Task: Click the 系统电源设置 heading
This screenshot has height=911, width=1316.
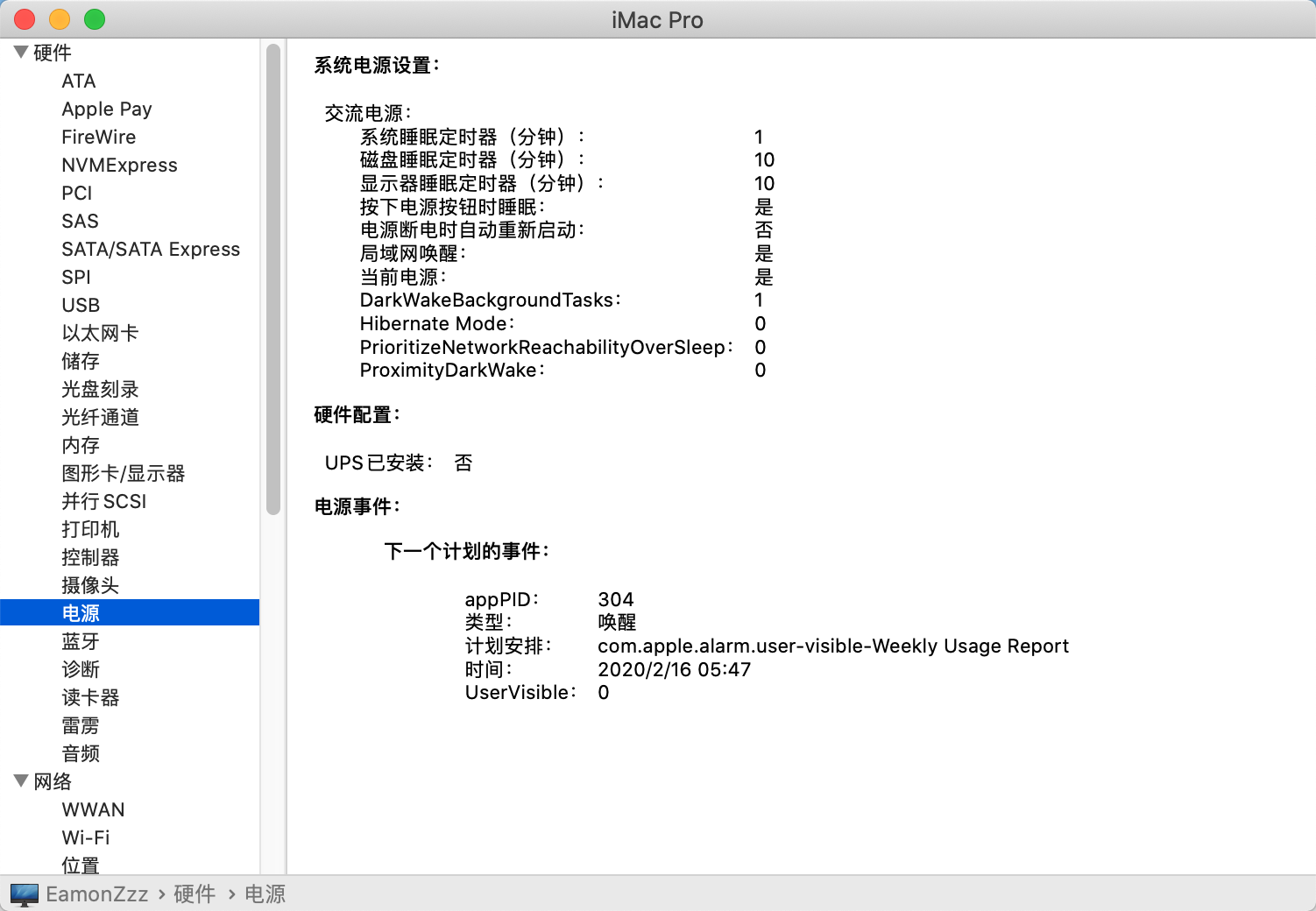Action: [377, 66]
